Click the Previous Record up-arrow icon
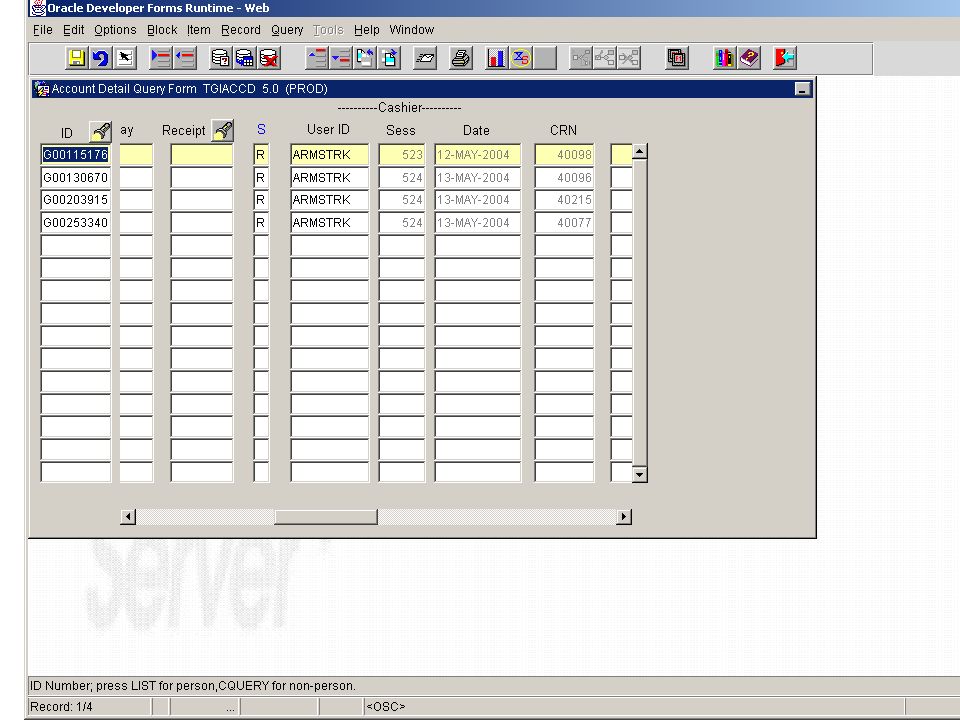 [x=317, y=58]
